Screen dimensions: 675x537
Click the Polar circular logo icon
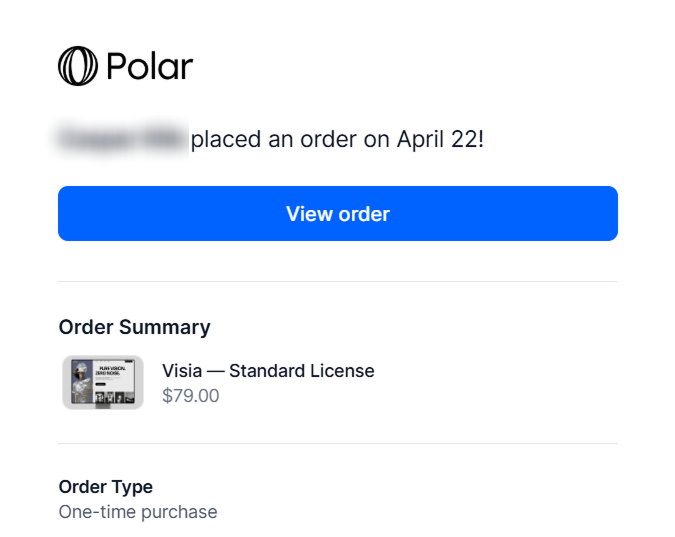click(78, 66)
